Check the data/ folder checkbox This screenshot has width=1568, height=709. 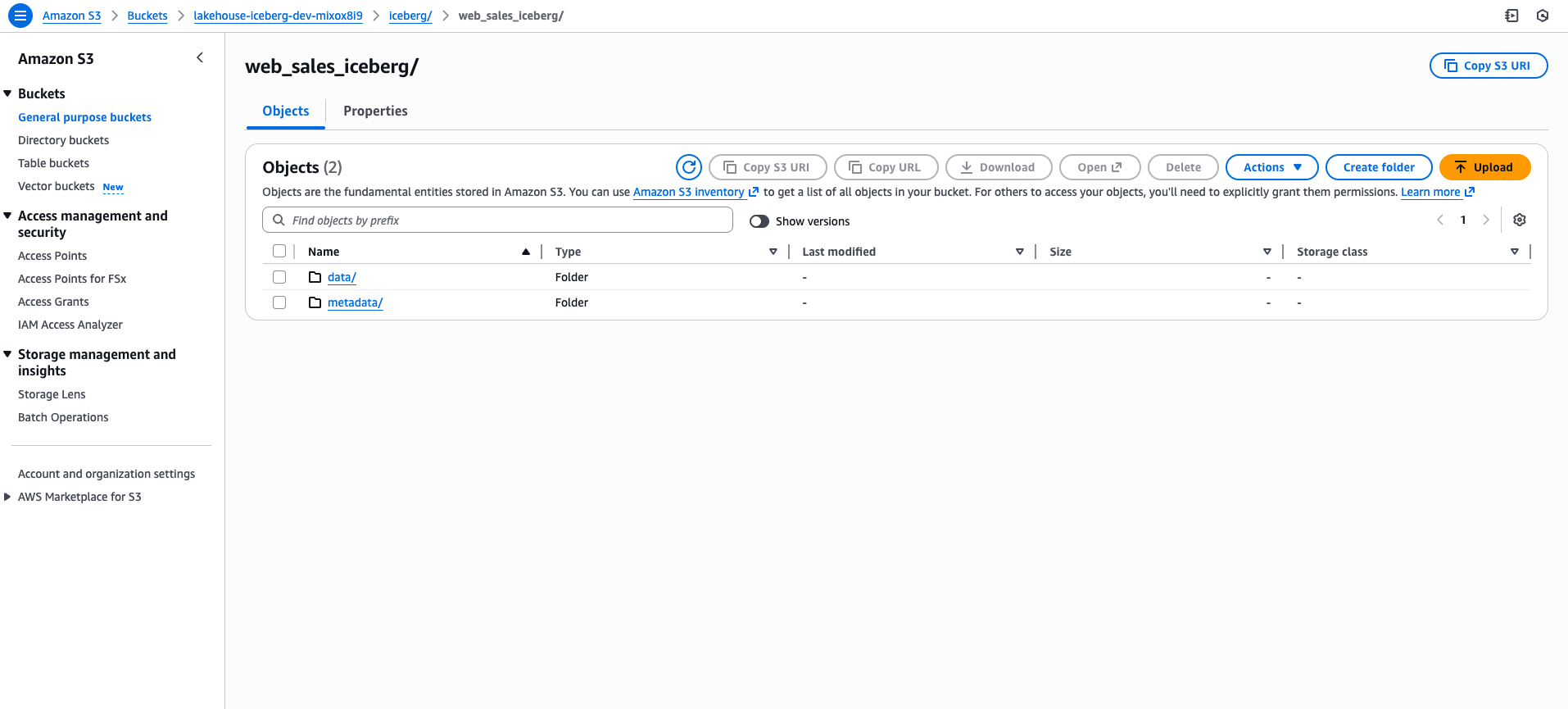pyautogui.click(x=279, y=277)
